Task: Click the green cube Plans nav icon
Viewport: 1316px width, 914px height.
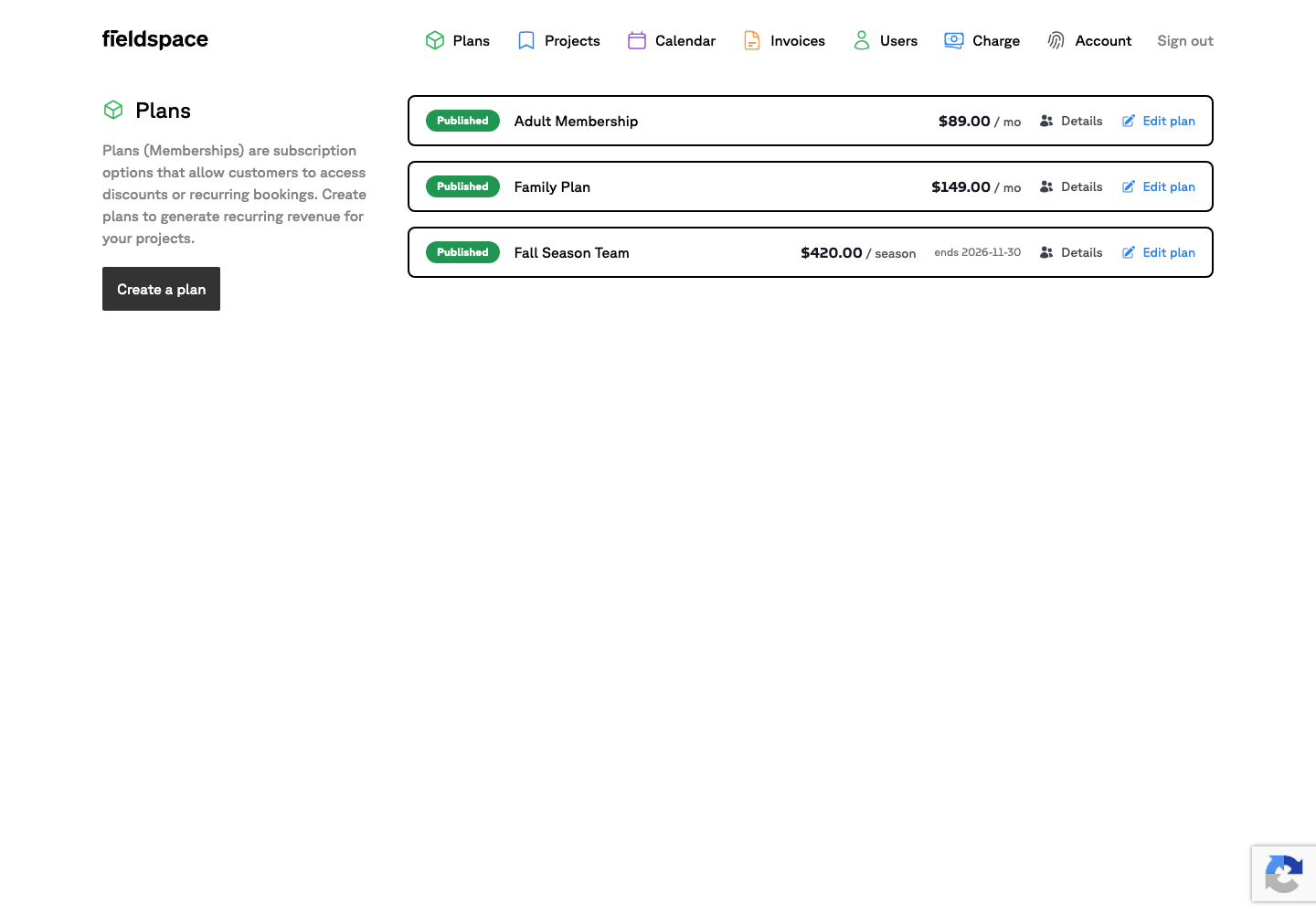Action: 435,40
